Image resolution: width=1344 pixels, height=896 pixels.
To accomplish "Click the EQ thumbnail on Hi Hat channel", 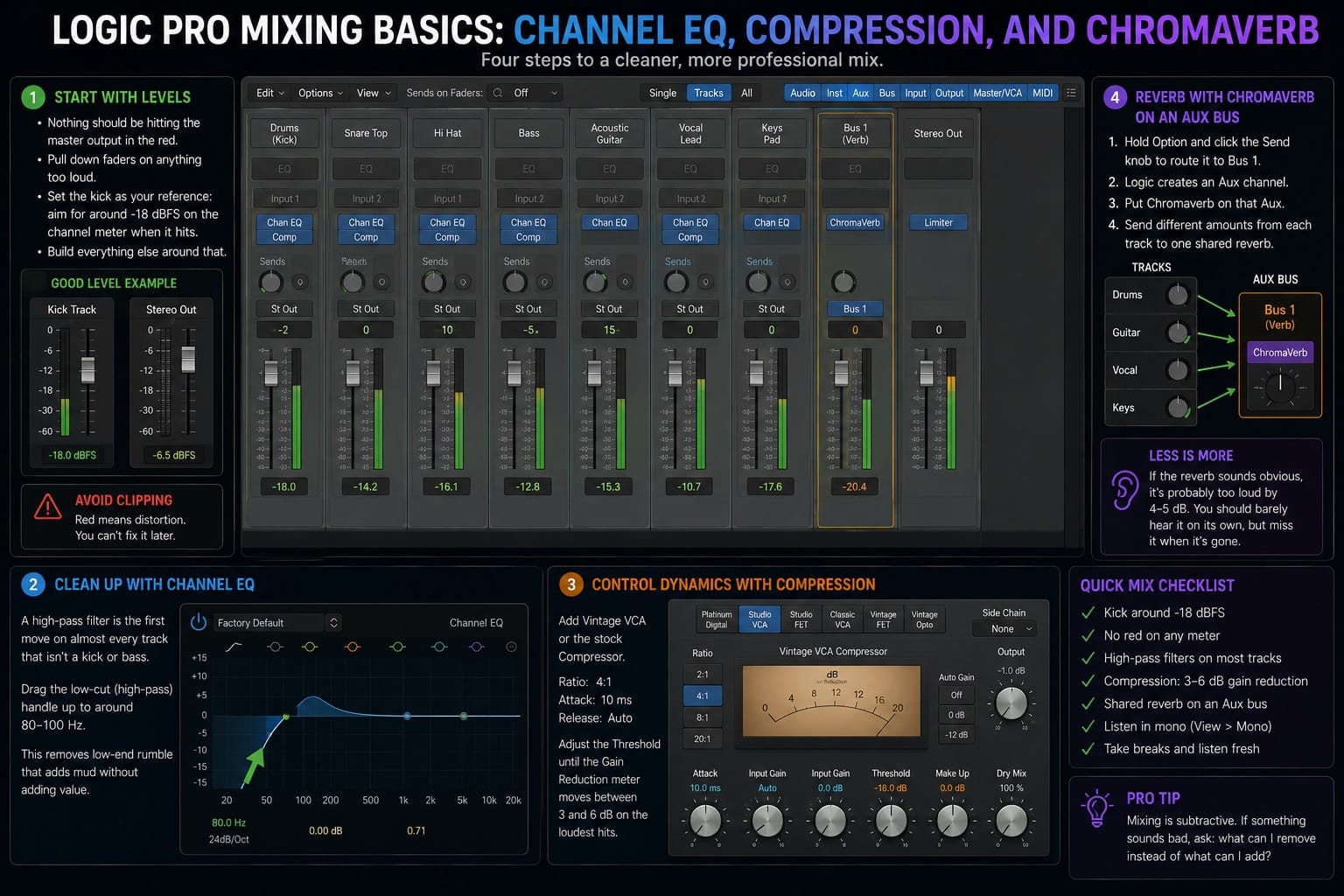I will (447, 169).
